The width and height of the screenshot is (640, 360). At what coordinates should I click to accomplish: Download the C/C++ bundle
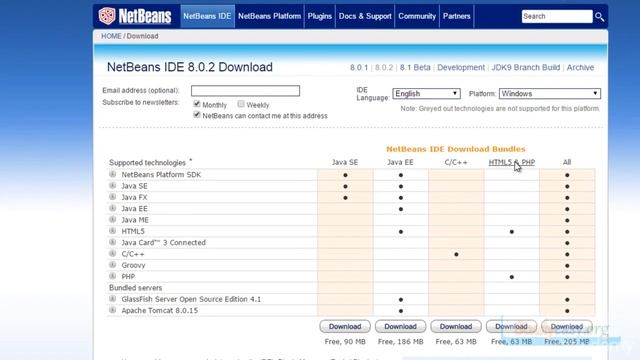tap(456, 327)
